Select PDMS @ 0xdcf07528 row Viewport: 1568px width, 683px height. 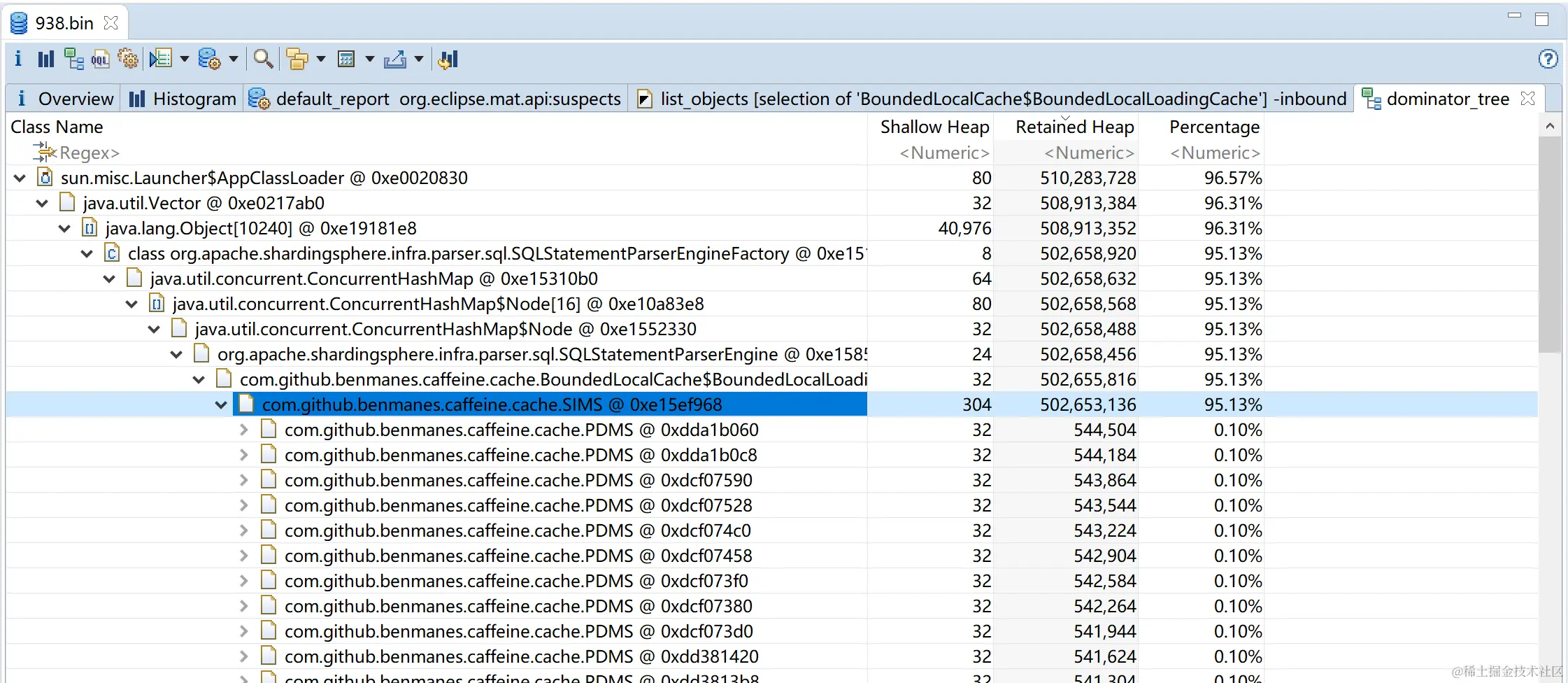tap(772, 505)
